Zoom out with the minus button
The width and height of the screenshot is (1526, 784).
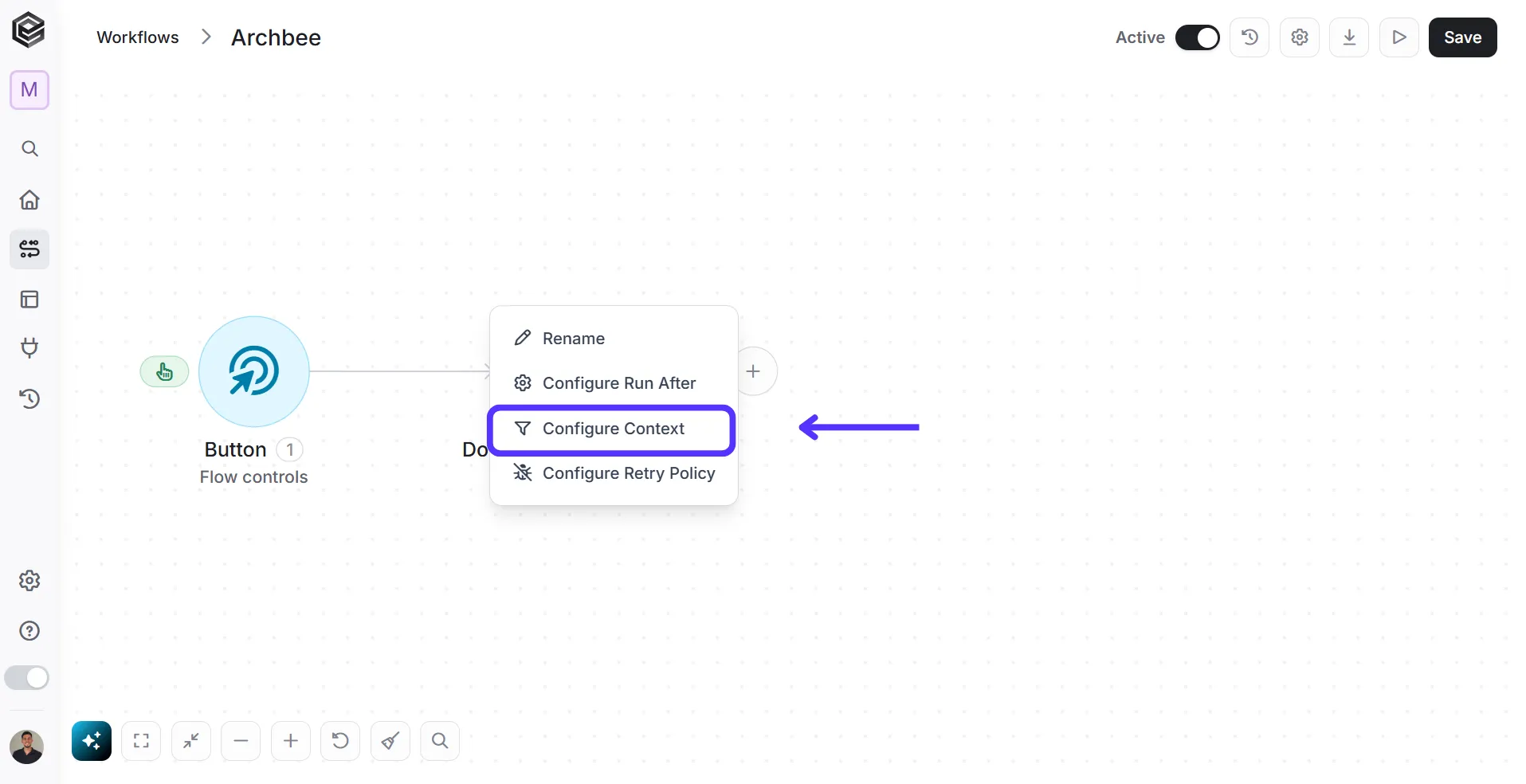[x=241, y=741]
